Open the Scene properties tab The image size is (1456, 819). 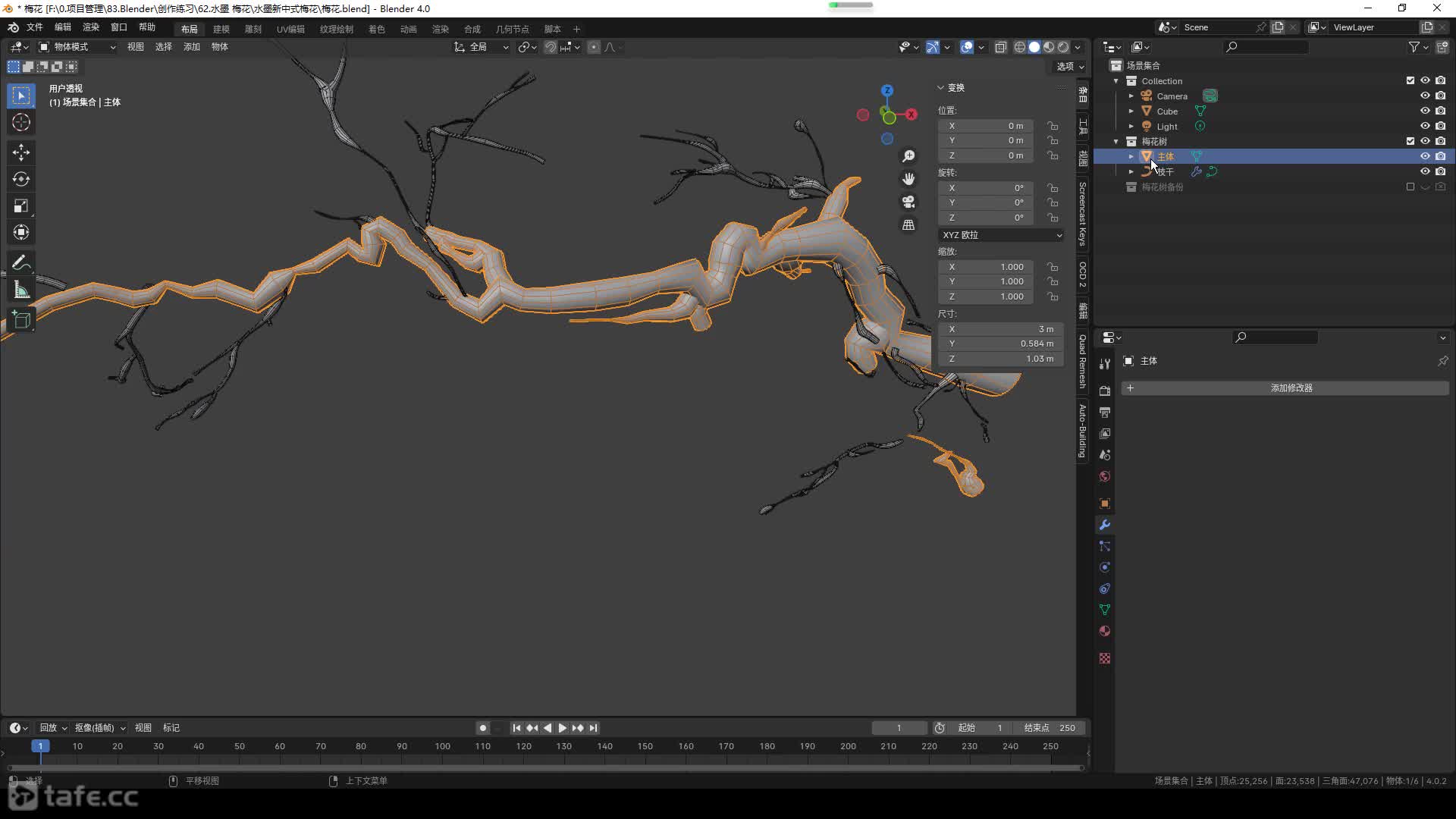[1105, 455]
